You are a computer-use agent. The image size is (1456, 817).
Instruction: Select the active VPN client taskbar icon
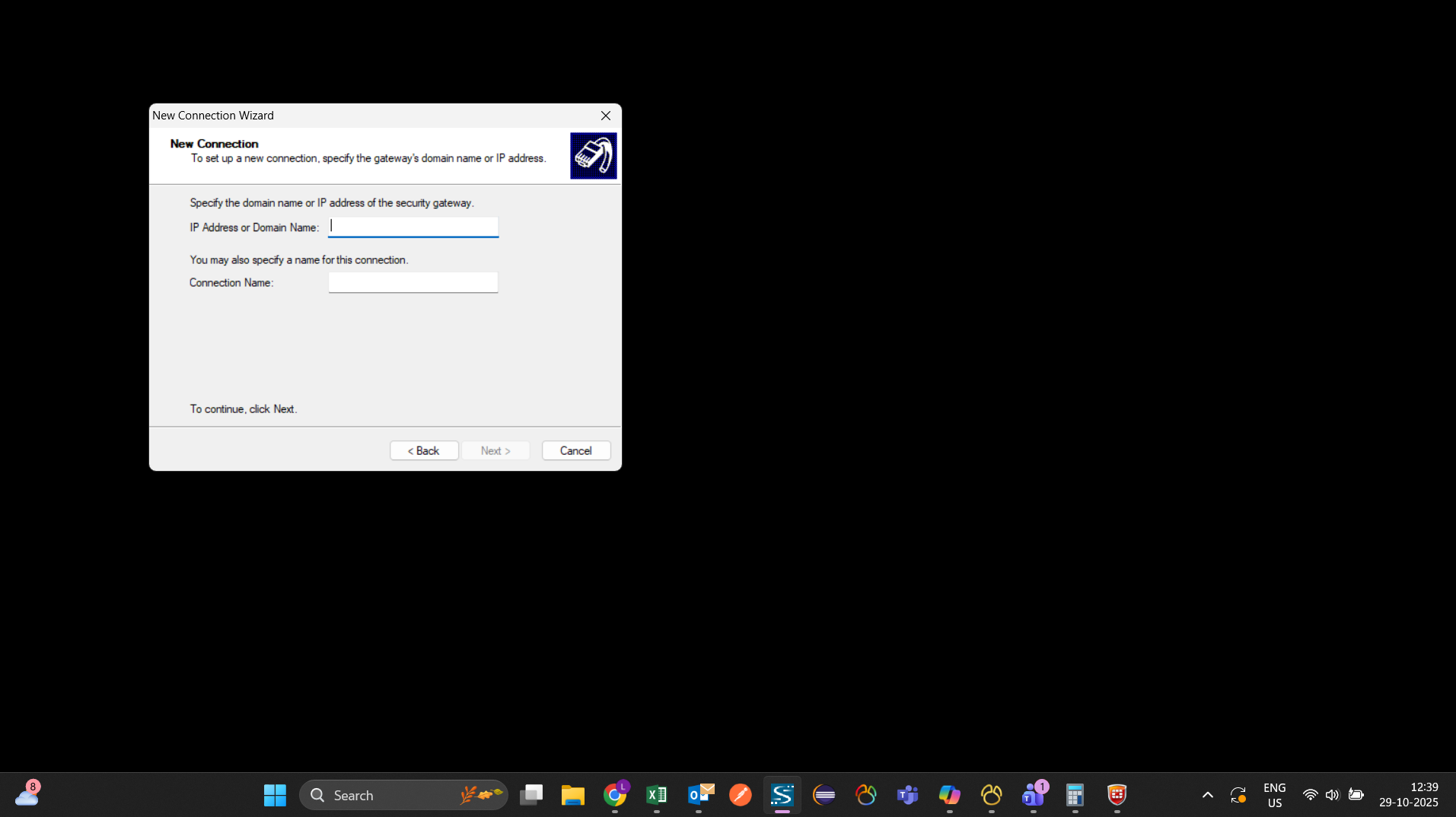click(782, 795)
